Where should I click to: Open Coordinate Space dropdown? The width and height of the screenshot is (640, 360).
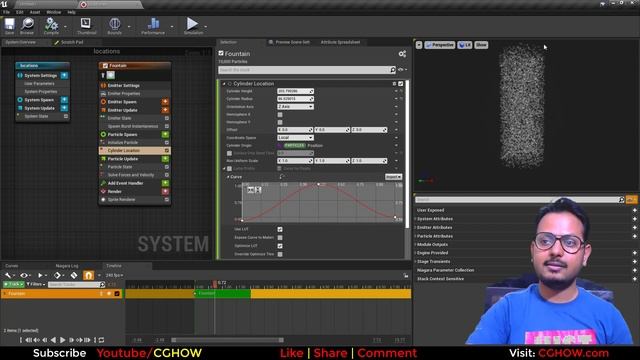[295, 138]
